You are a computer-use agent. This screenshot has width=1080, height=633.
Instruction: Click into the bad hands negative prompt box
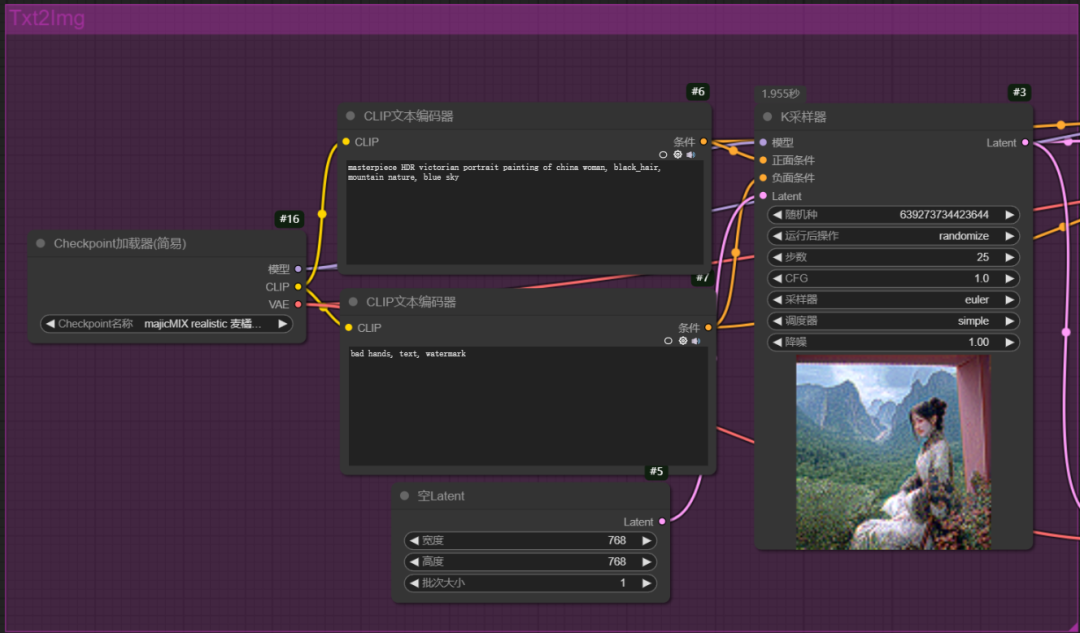(528, 406)
